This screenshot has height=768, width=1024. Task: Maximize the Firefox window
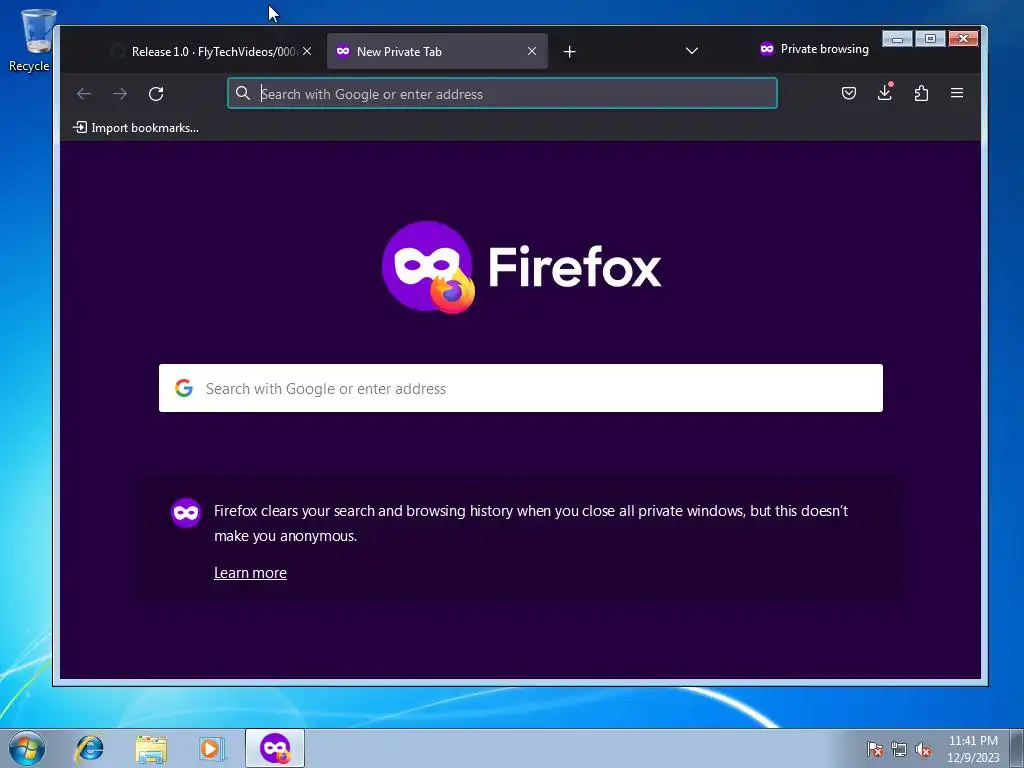pyautogui.click(x=930, y=39)
